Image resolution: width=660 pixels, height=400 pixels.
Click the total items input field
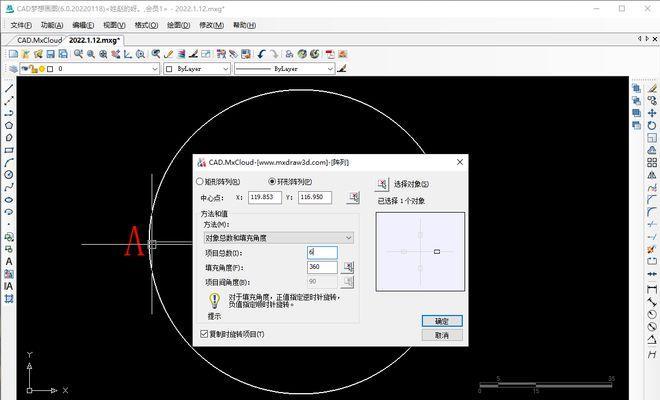point(322,252)
